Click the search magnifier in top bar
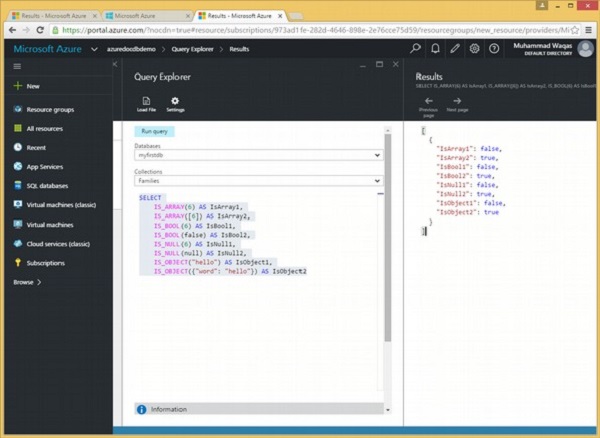Image resolution: width=600 pixels, height=438 pixels. pos(416,48)
